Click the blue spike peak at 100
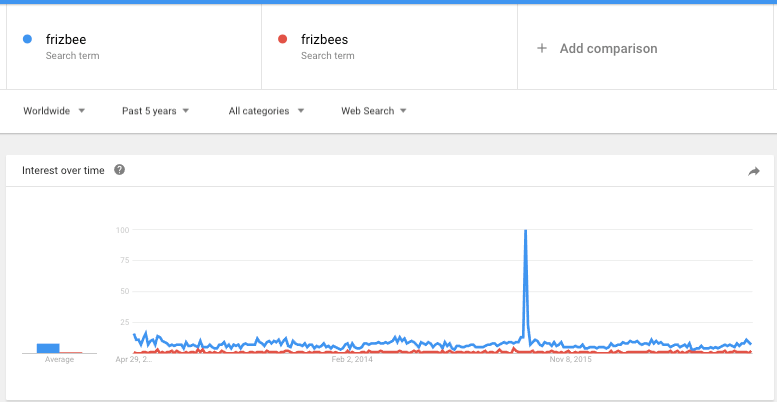Viewport: 777px width, 402px height. click(525, 230)
